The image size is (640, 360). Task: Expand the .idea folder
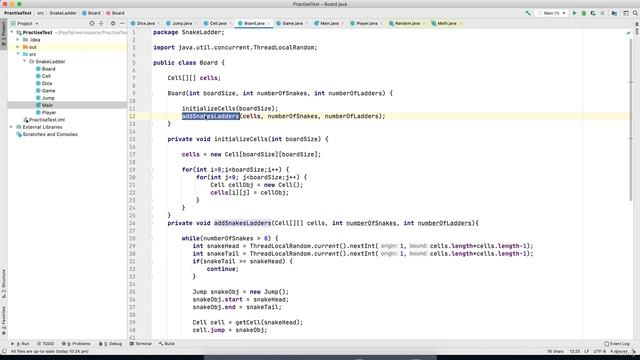(18, 40)
